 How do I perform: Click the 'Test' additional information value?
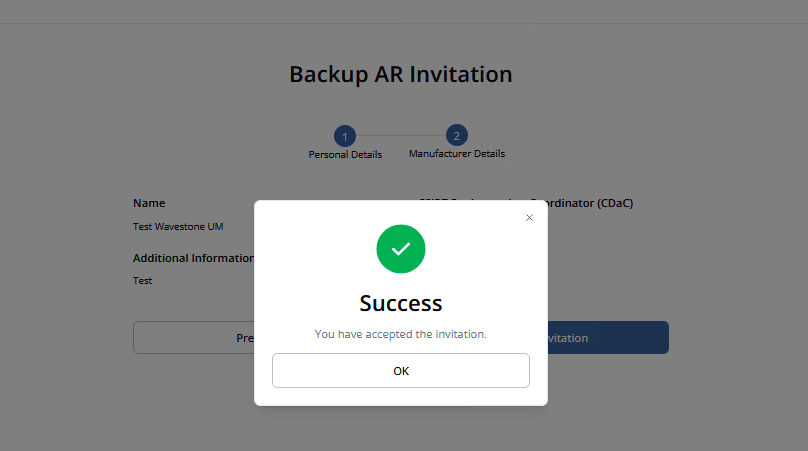143,281
